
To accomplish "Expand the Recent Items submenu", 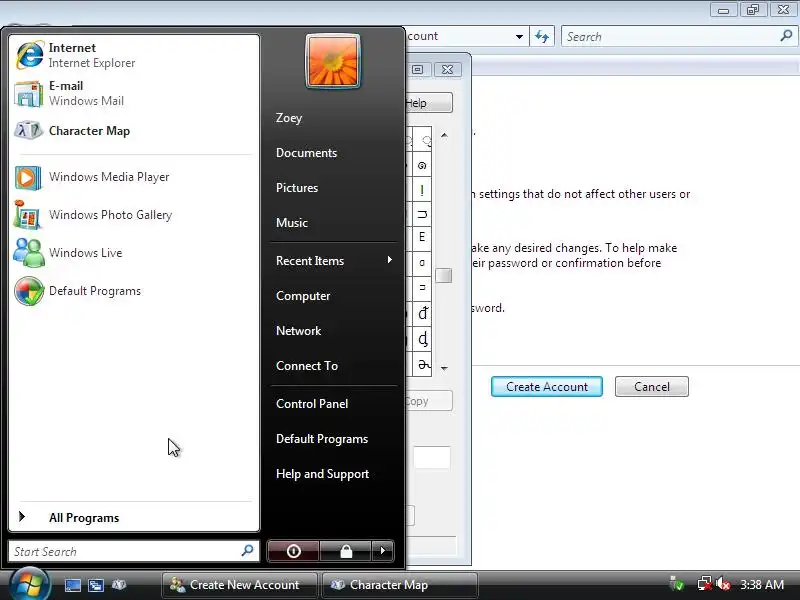I will (x=334, y=261).
